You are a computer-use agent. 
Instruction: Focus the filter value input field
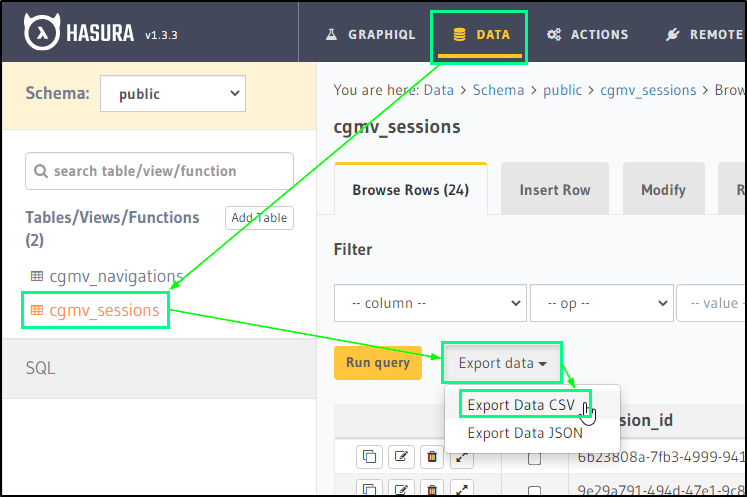pyautogui.click(x=711, y=303)
